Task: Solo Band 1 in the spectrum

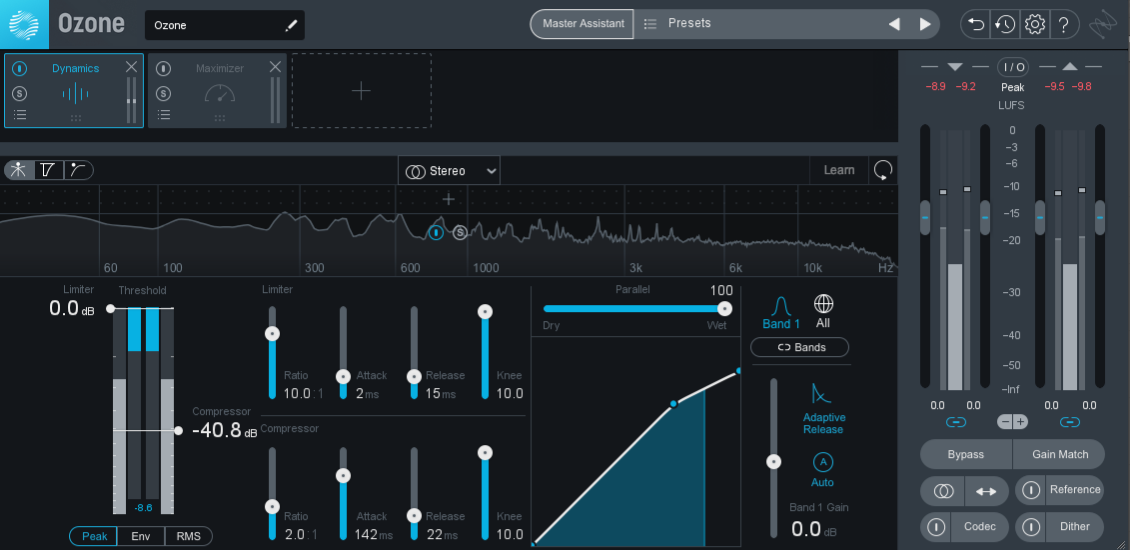Action: click(460, 232)
